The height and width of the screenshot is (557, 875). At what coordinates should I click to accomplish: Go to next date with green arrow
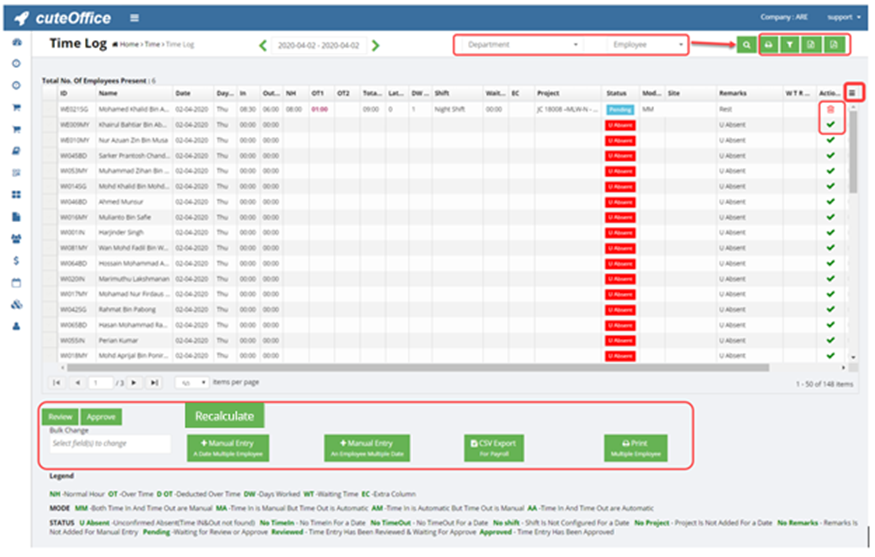376,45
